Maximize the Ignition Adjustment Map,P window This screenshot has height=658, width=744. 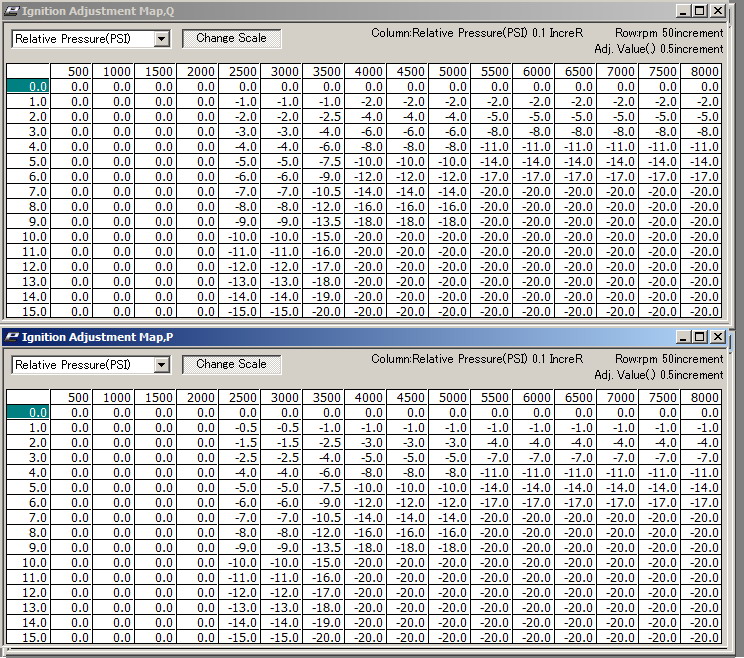pos(699,337)
